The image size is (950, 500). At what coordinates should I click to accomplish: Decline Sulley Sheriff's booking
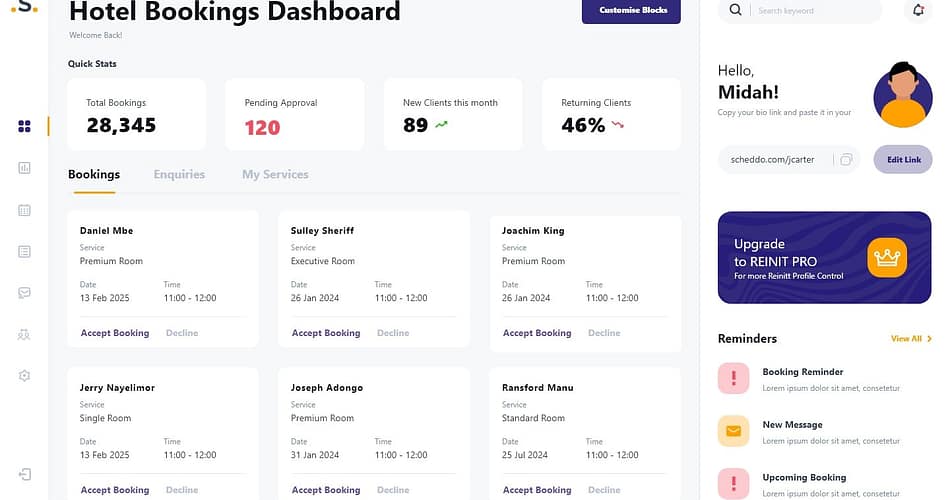click(x=393, y=333)
